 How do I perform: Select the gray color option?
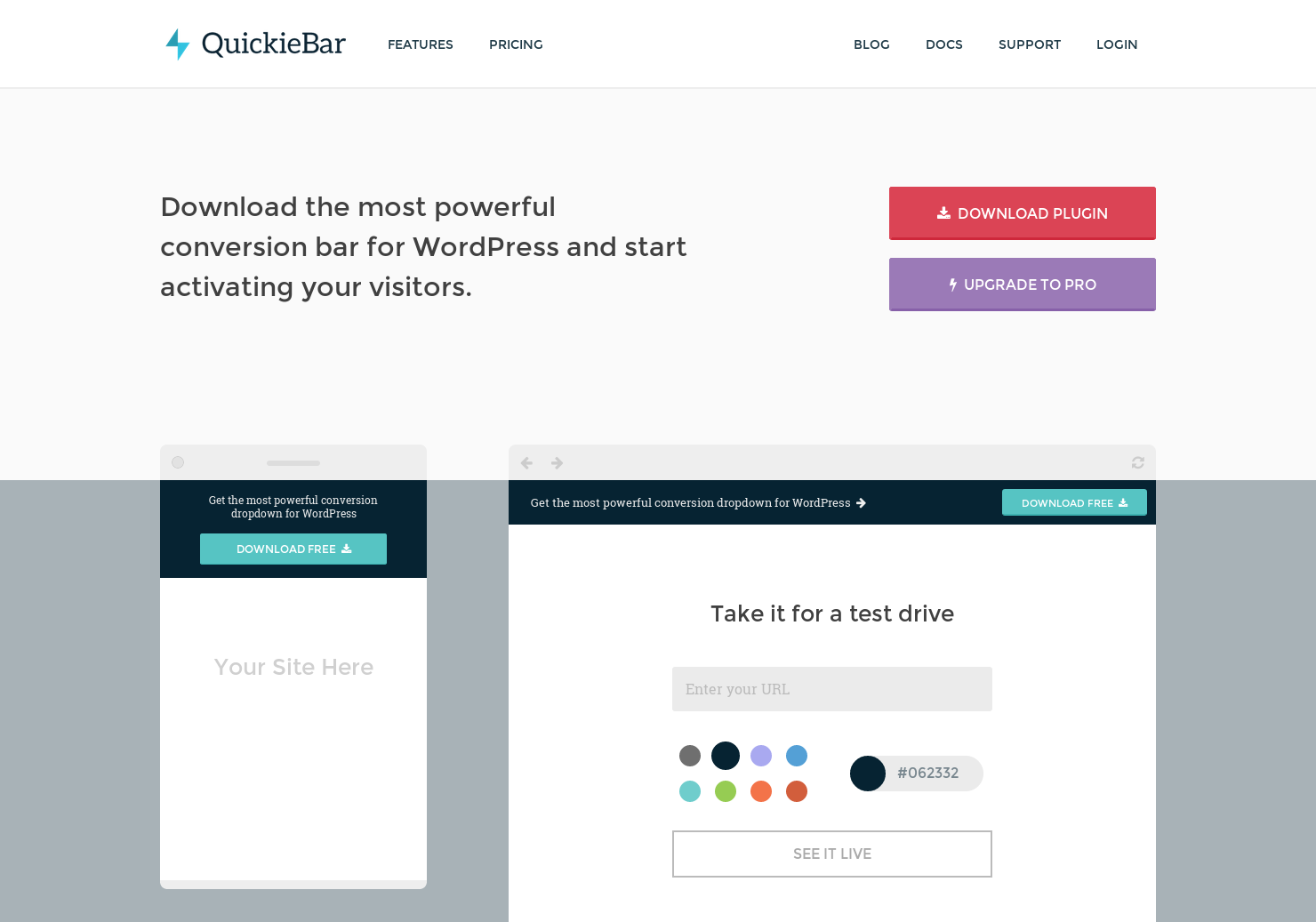690,756
